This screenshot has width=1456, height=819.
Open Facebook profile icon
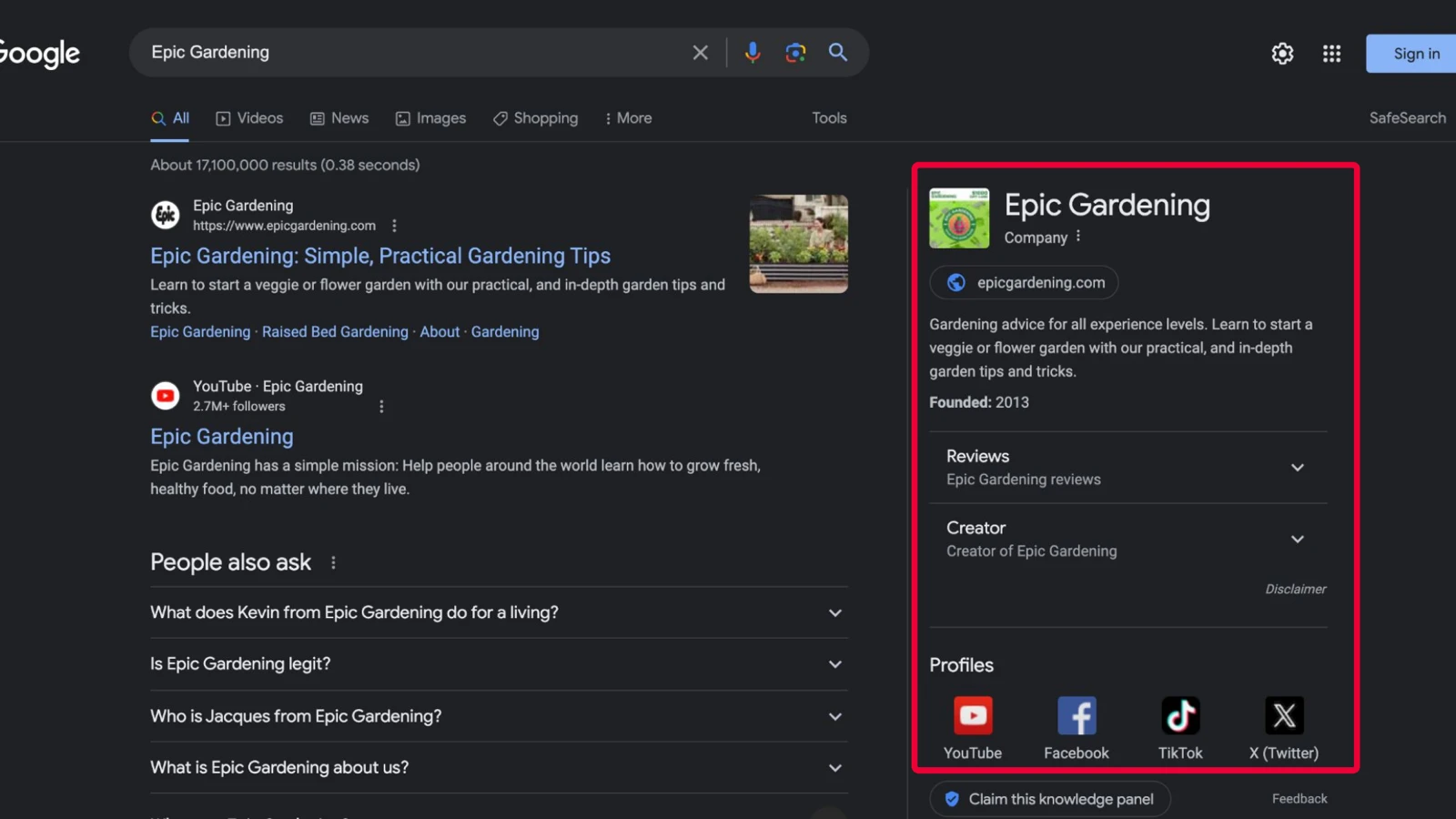(x=1077, y=715)
